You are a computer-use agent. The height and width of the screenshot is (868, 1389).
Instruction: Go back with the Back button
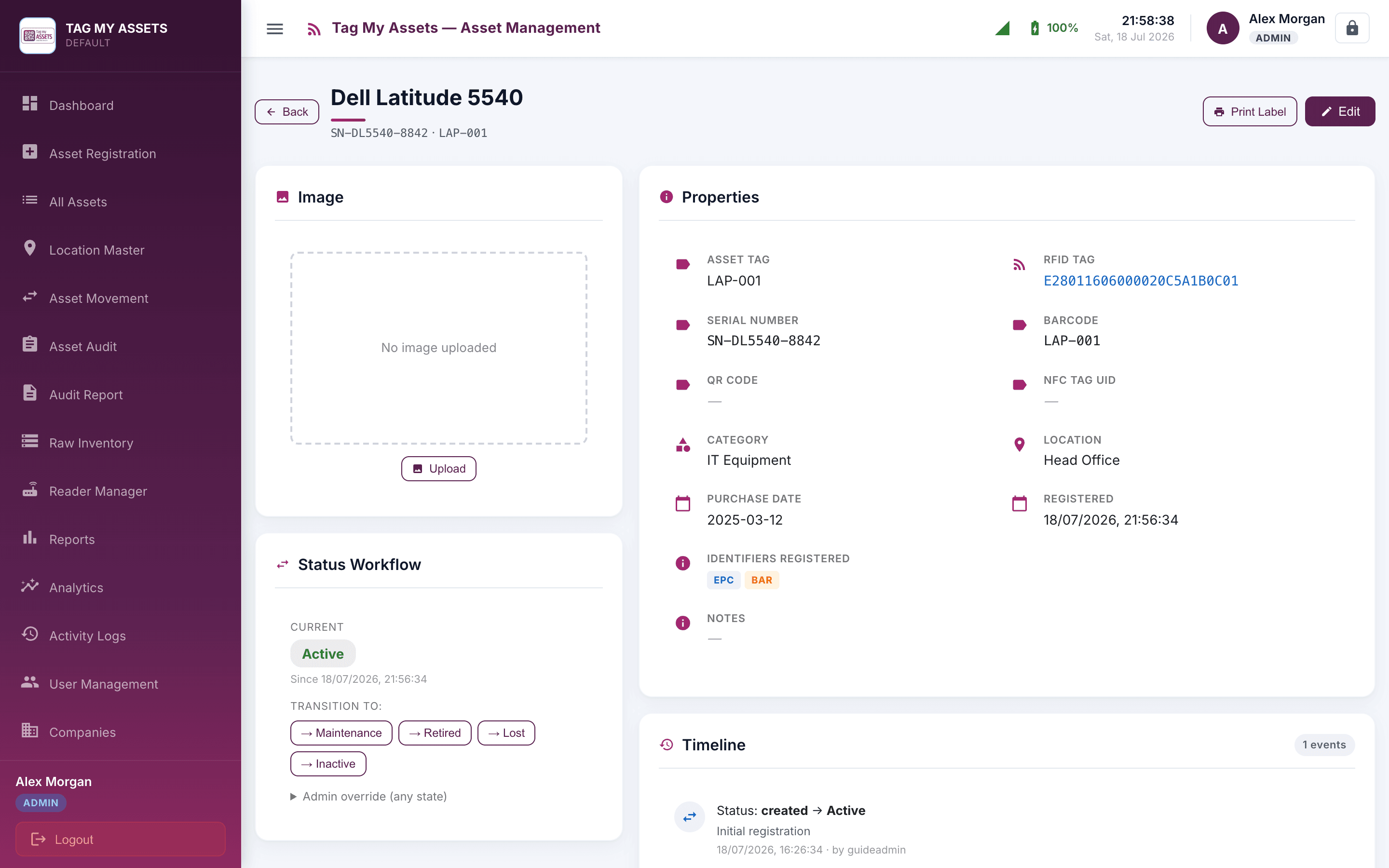(x=287, y=111)
